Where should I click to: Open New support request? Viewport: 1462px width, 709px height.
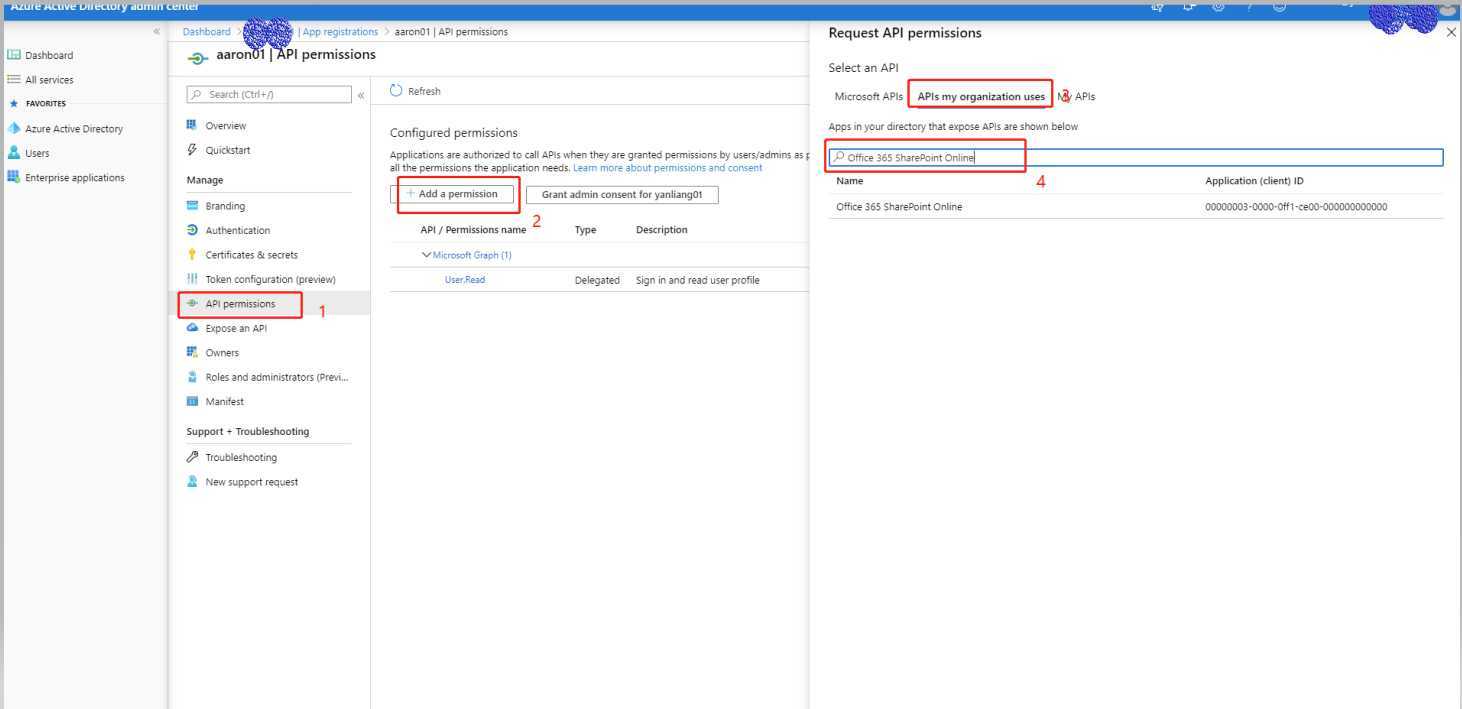click(251, 482)
